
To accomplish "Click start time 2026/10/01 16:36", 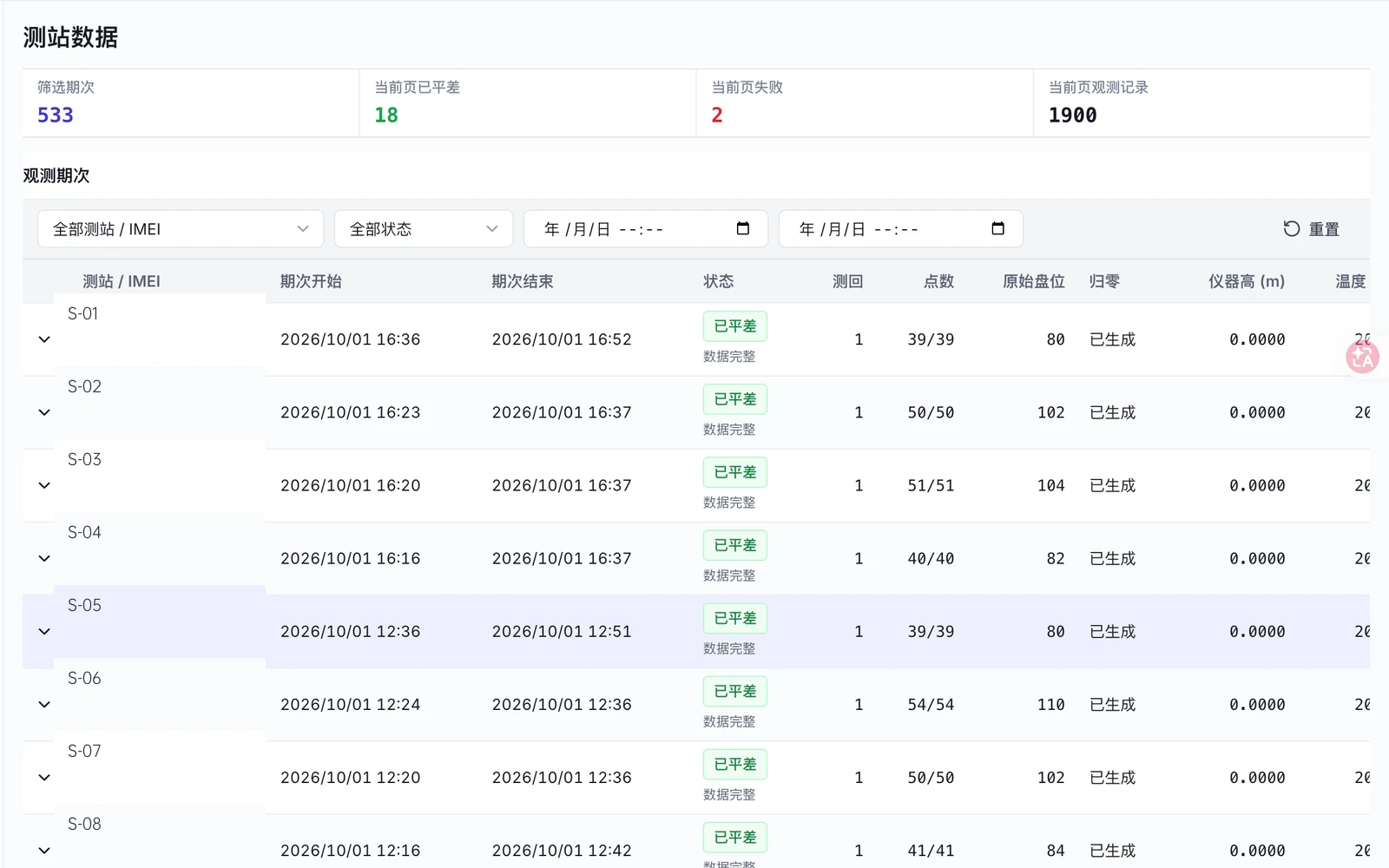I will pos(351,339).
